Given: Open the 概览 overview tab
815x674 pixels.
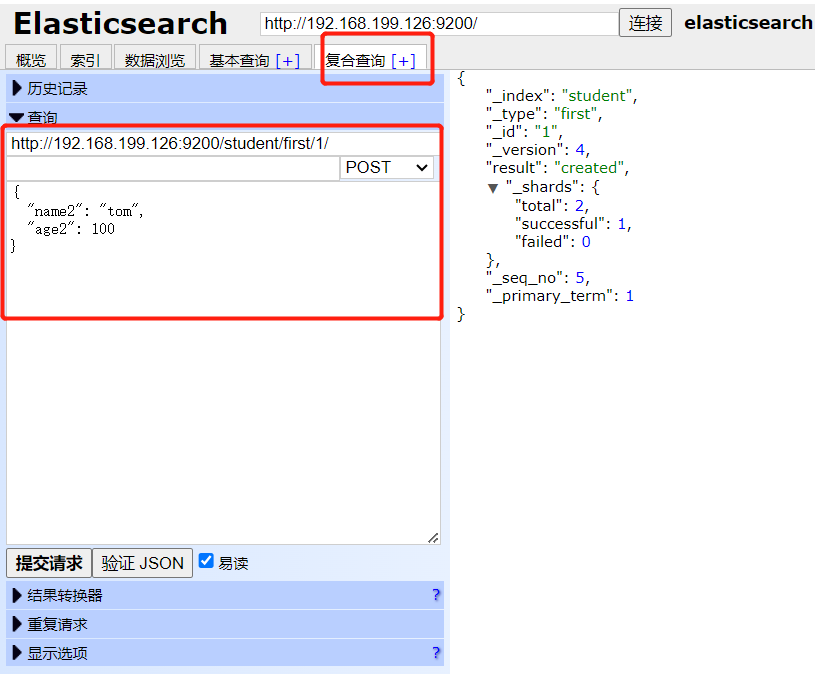Looking at the screenshot, I should coord(31,59).
